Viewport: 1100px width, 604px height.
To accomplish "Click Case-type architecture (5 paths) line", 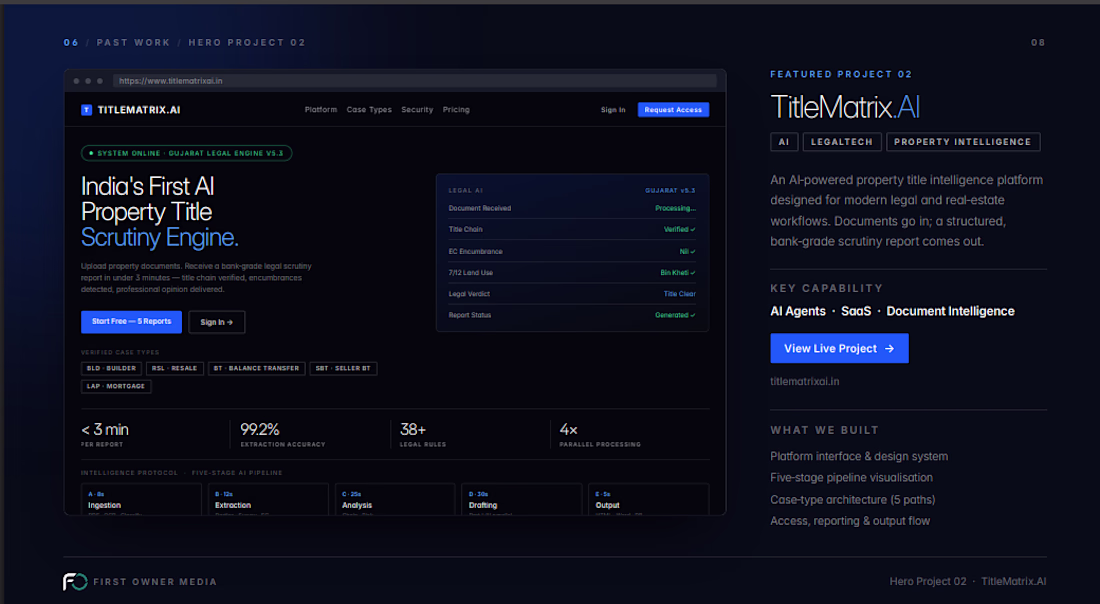I will coord(852,499).
